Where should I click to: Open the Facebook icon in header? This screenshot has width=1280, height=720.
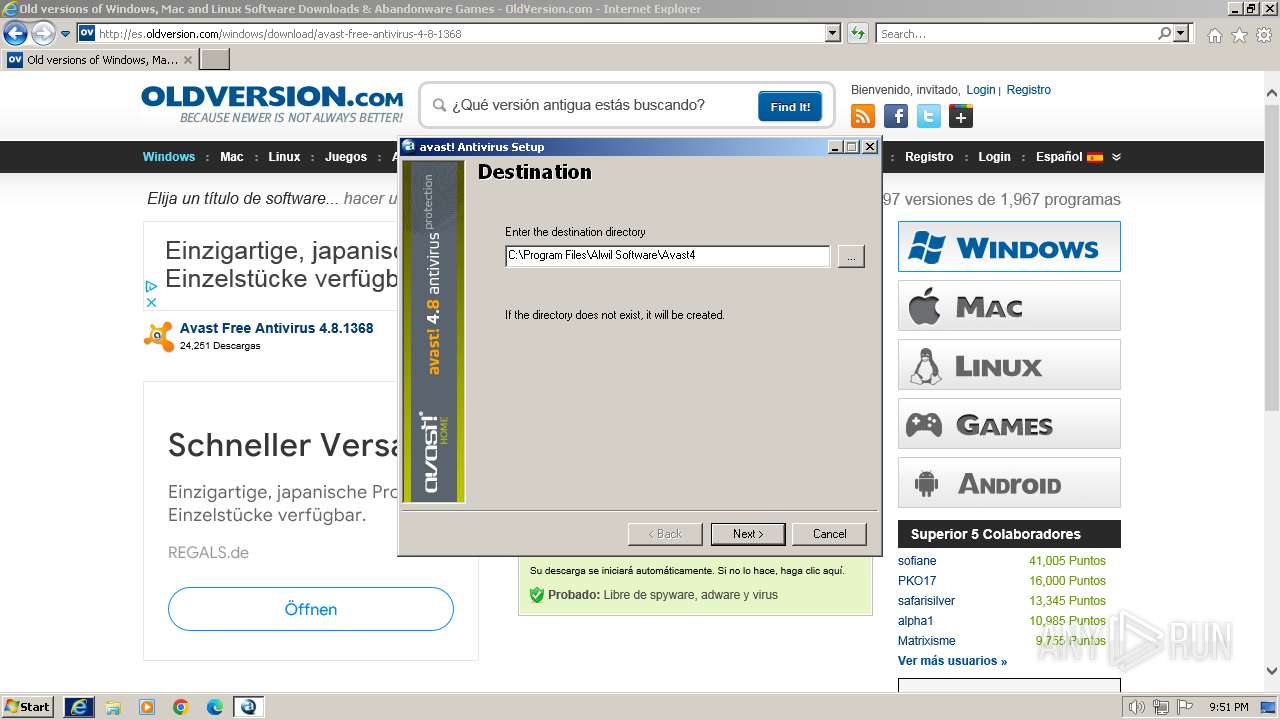(x=896, y=116)
